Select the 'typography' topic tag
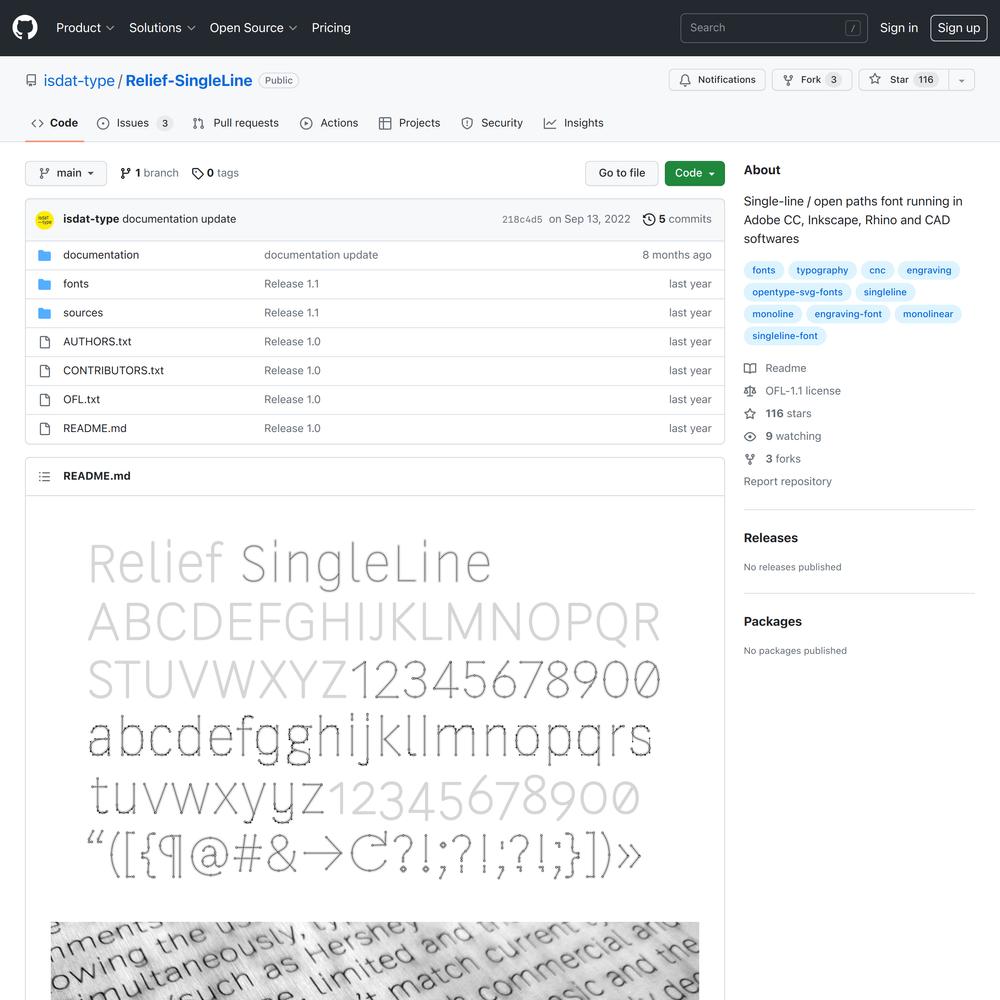The height and width of the screenshot is (1000, 1000). (x=822, y=270)
